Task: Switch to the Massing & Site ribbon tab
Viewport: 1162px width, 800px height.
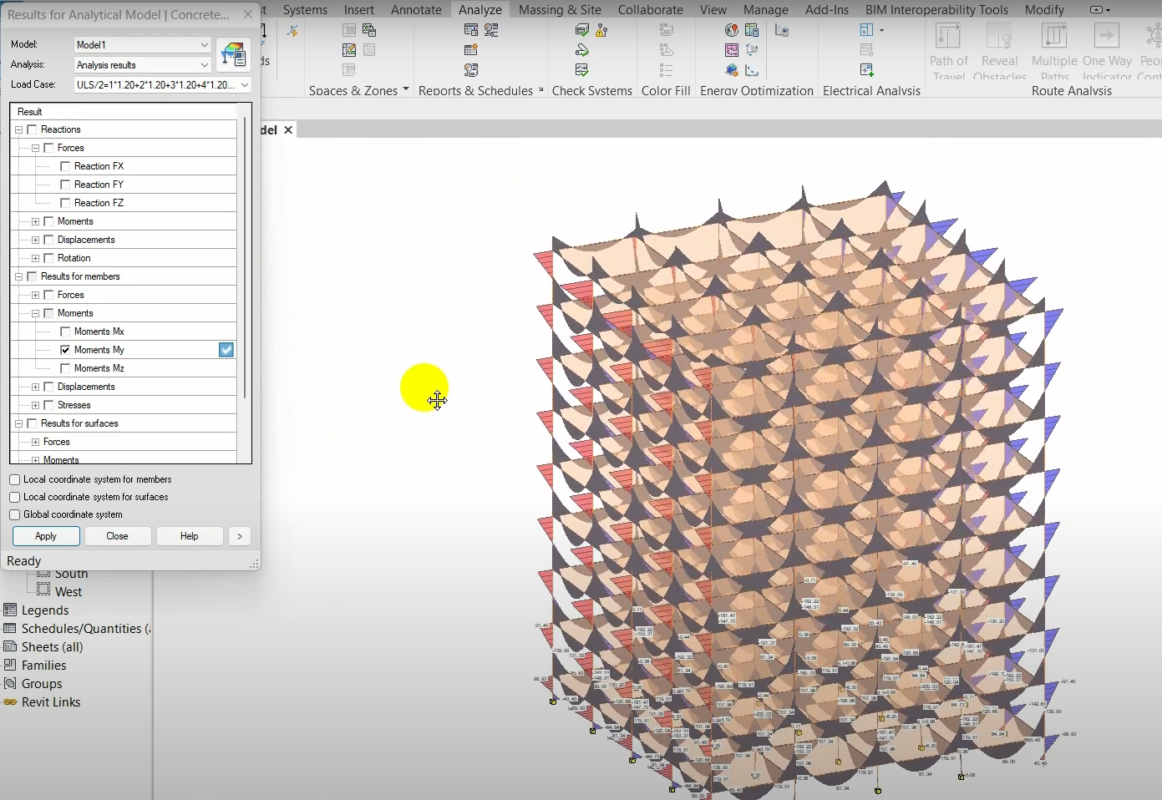Action: [x=559, y=9]
